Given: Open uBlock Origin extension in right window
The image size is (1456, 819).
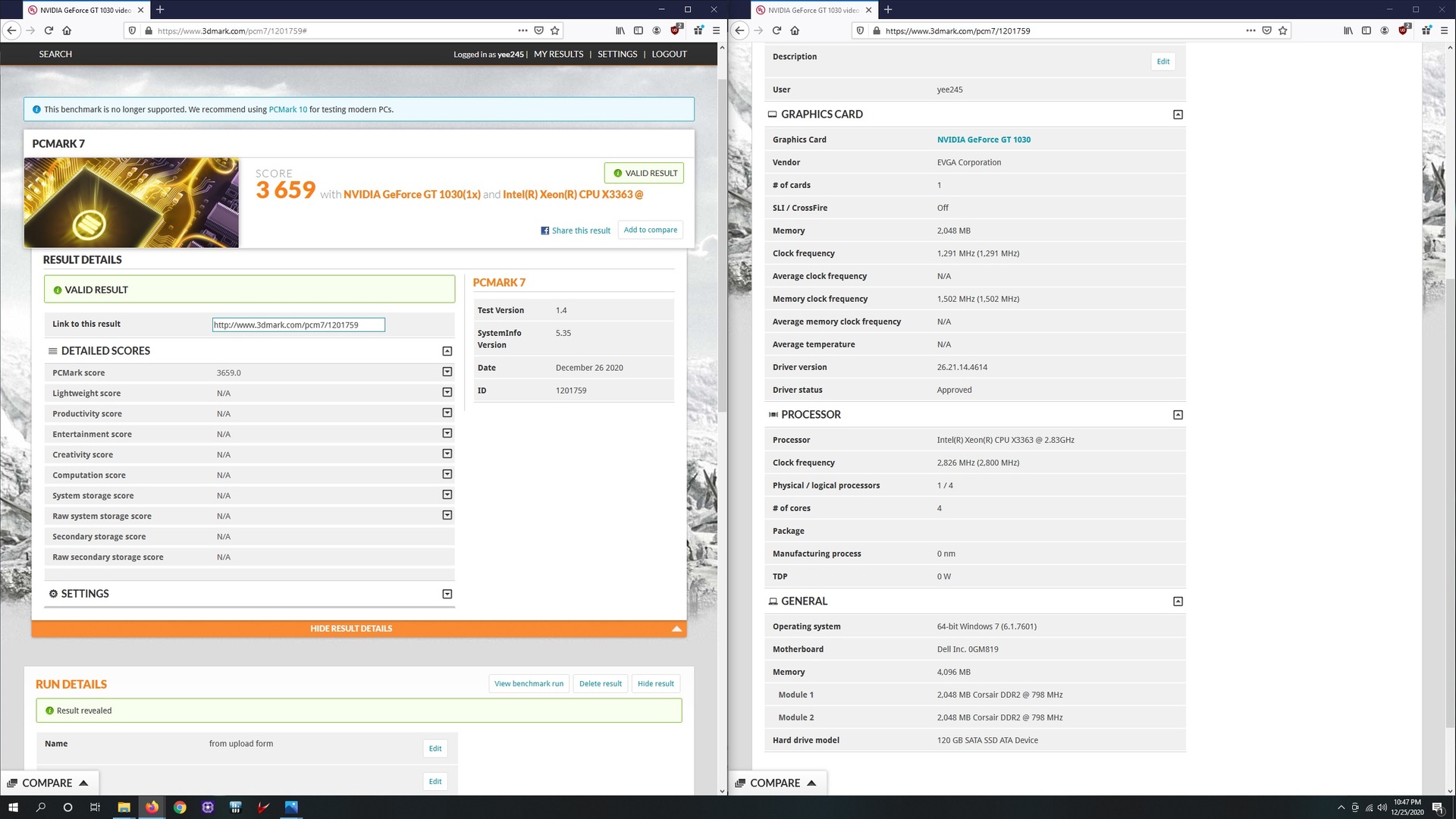Looking at the screenshot, I should [x=1404, y=30].
